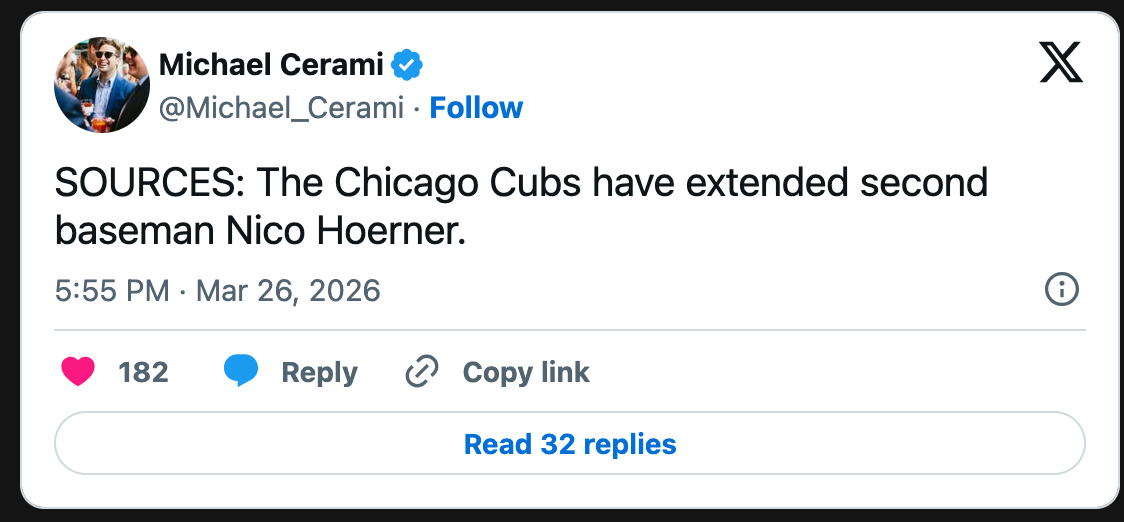The height and width of the screenshot is (522, 1124).
Task: Open the tweet info circle icon
Action: pos(1060,290)
